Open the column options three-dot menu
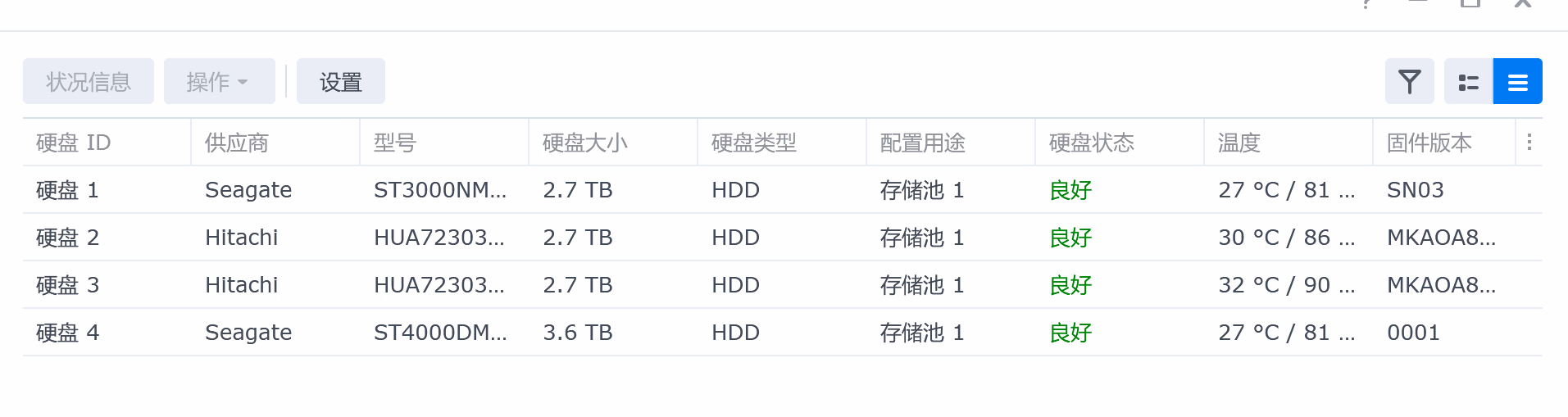This screenshot has height=417, width=1568. click(x=1529, y=143)
